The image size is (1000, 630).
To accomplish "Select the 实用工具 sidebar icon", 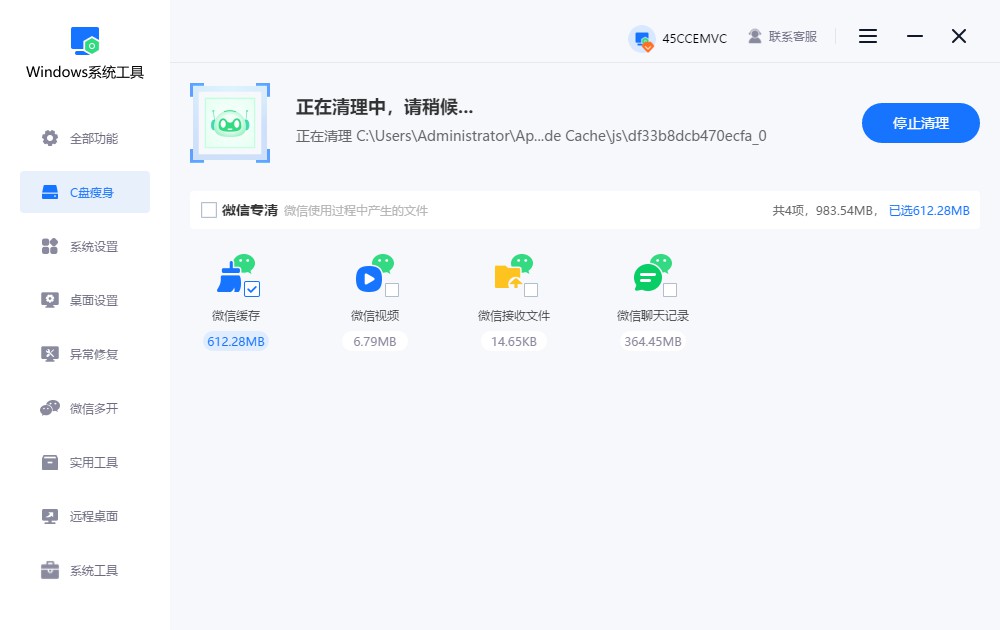I will [x=49, y=461].
